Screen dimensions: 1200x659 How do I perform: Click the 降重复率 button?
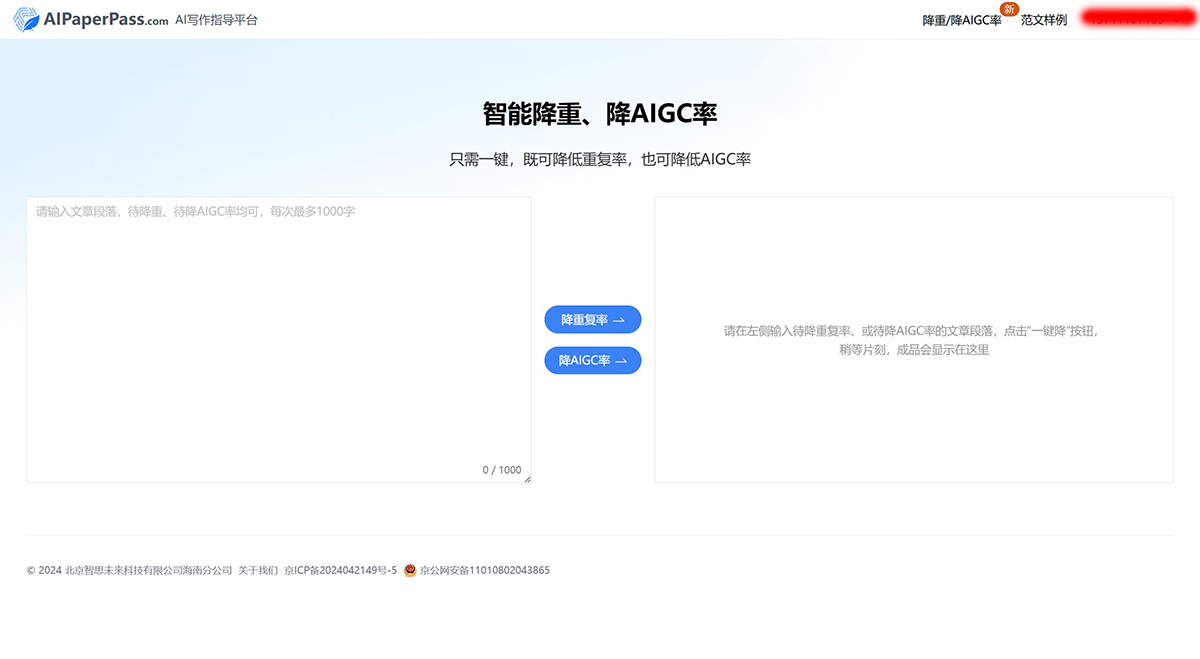click(592, 319)
